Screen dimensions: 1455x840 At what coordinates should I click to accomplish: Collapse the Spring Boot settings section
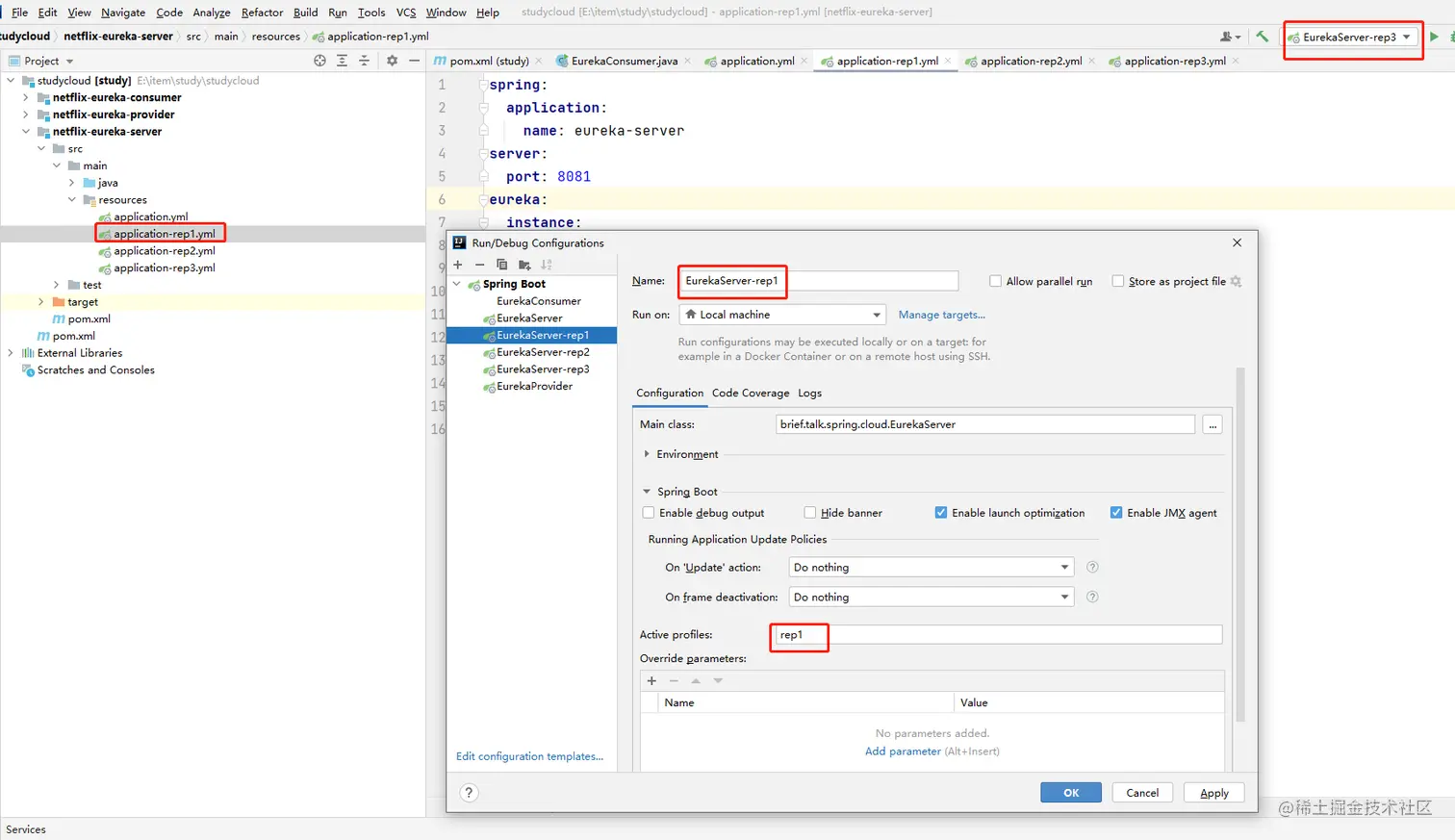click(x=647, y=492)
